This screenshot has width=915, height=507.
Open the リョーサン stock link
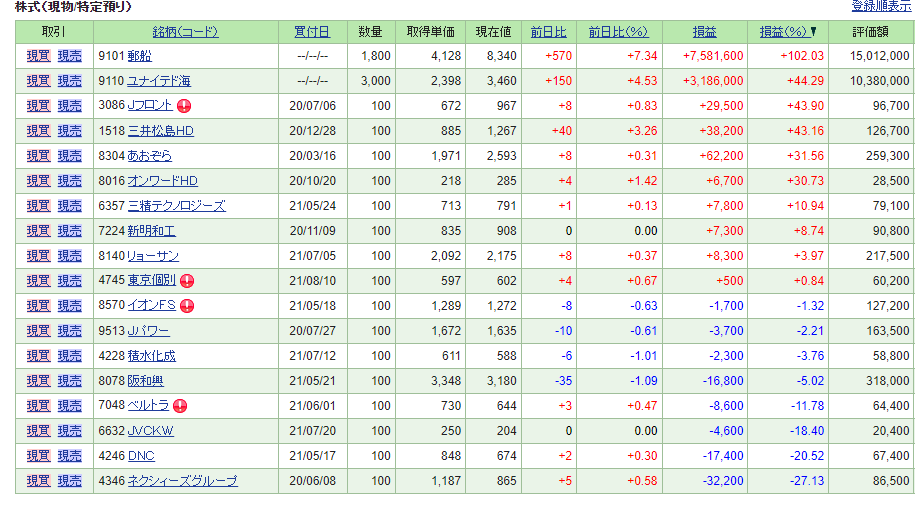click(153, 256)
